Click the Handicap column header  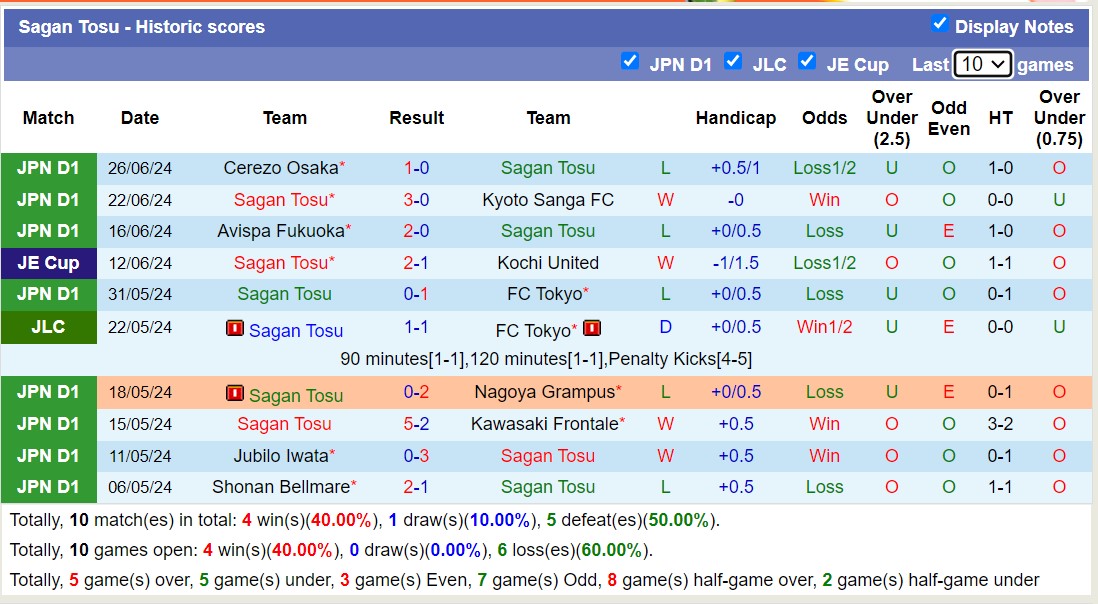(736, 118)
